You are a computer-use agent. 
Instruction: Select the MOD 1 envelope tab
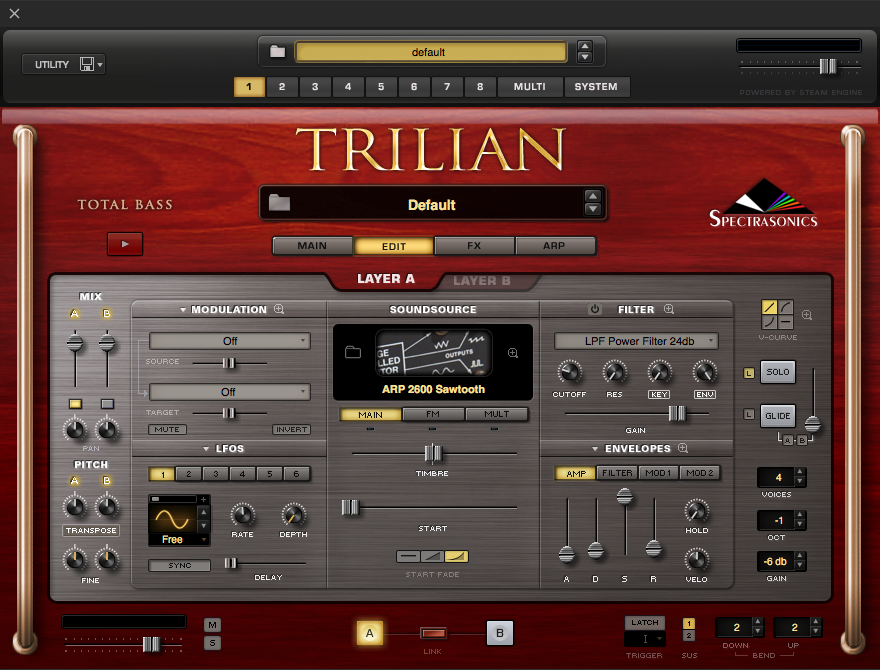658,473
